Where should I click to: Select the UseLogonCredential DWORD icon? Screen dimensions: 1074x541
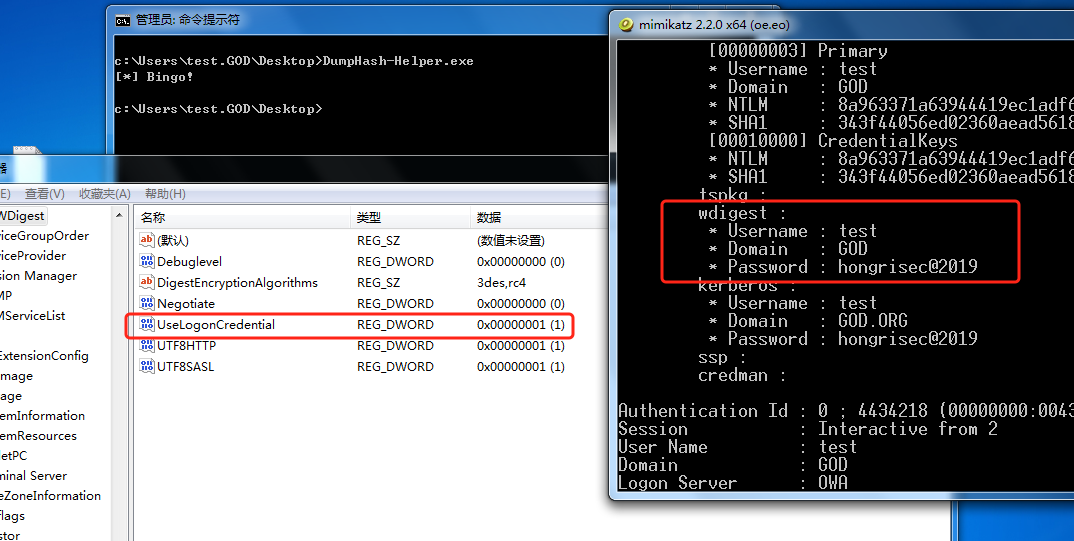147,325
